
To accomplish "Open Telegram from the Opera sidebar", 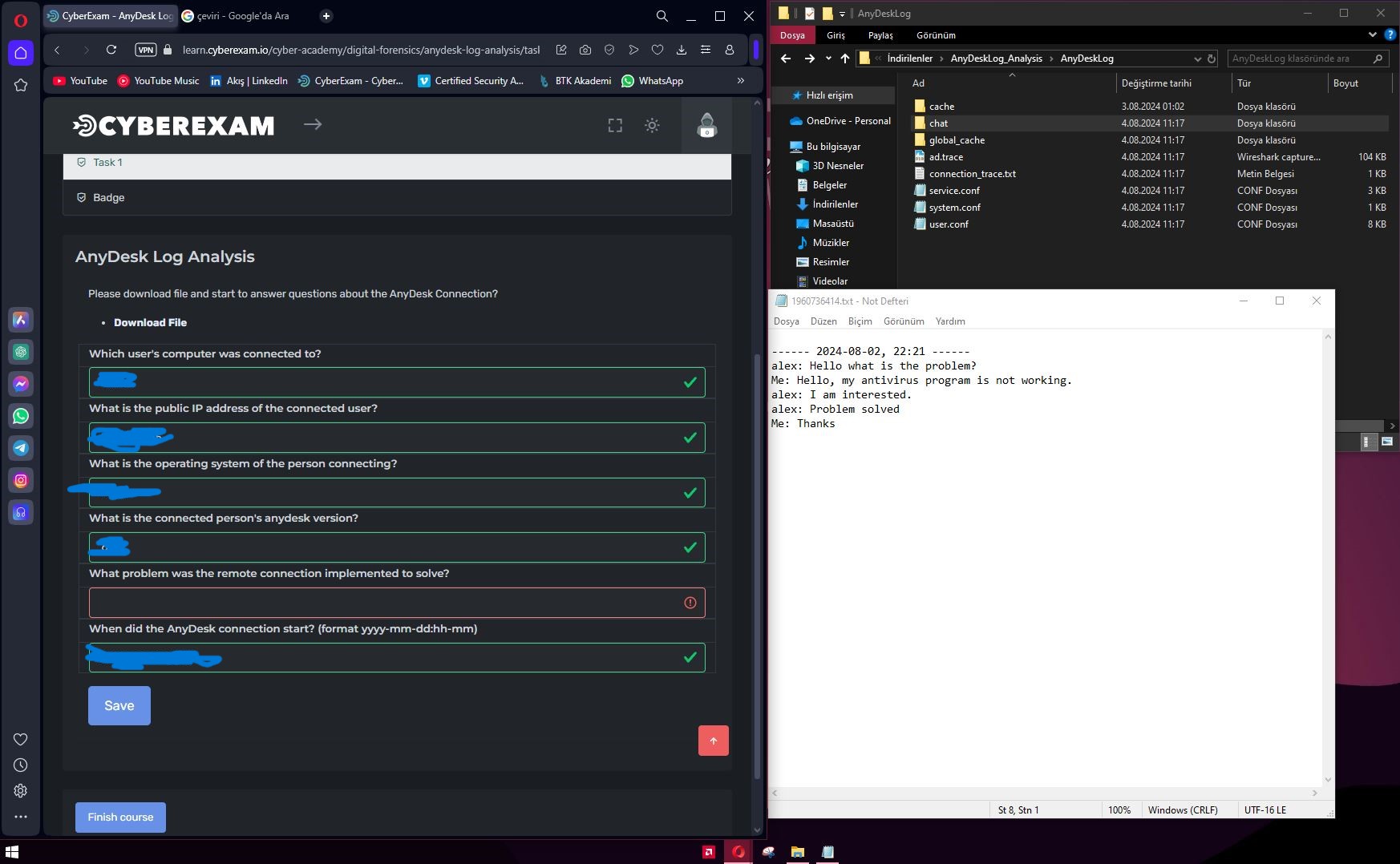I will (21, 448).
